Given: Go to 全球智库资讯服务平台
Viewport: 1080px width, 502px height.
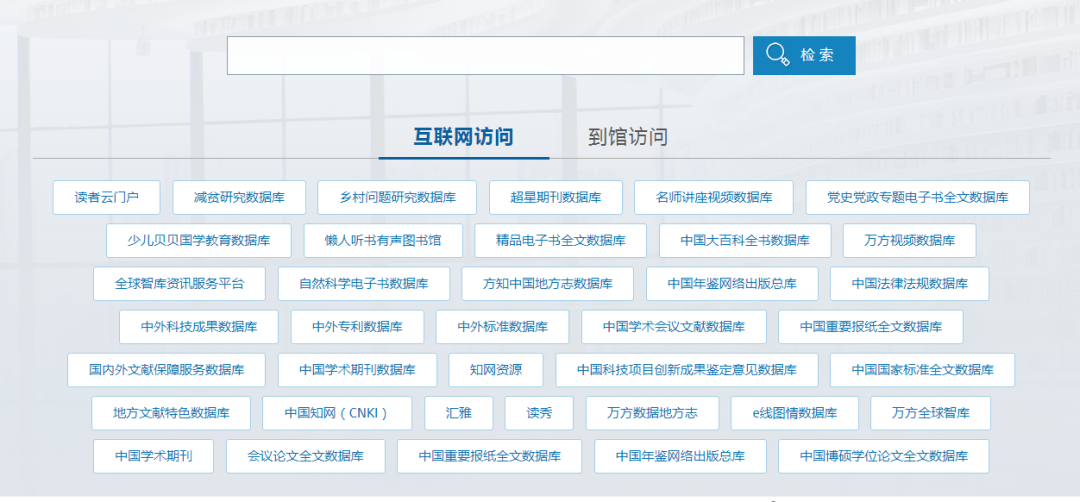Looking at the screenshot, I should click(179, 284).
